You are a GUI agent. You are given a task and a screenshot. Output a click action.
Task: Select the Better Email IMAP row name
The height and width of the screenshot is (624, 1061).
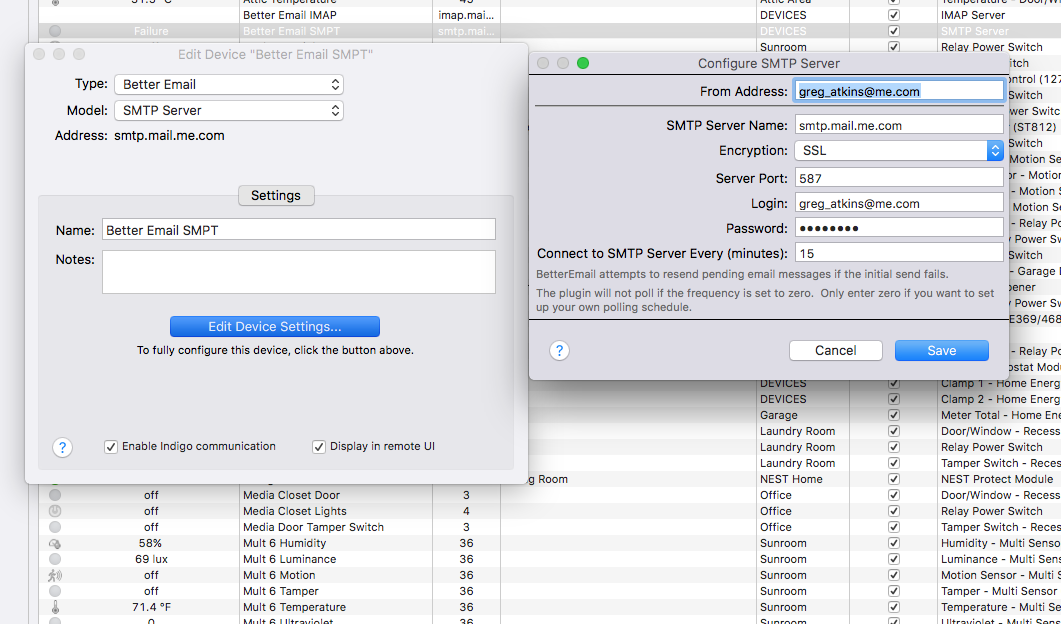(x=290, y=15)
